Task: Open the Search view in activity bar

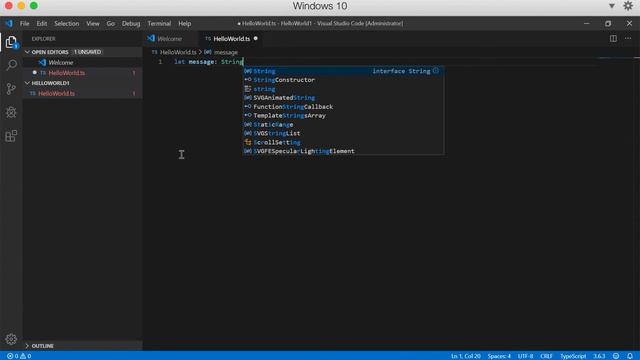Action: [11, 65]
